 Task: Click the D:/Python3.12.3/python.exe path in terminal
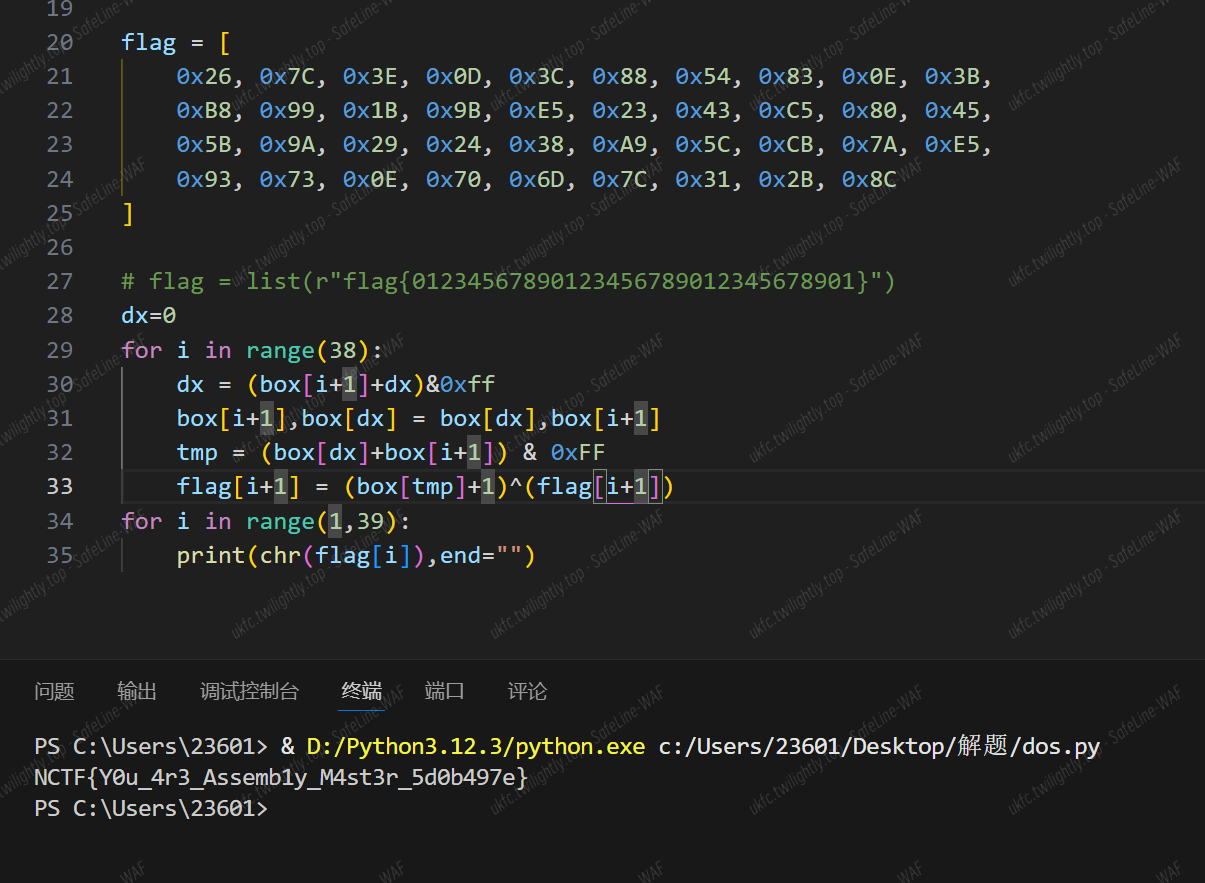(475, 747)
